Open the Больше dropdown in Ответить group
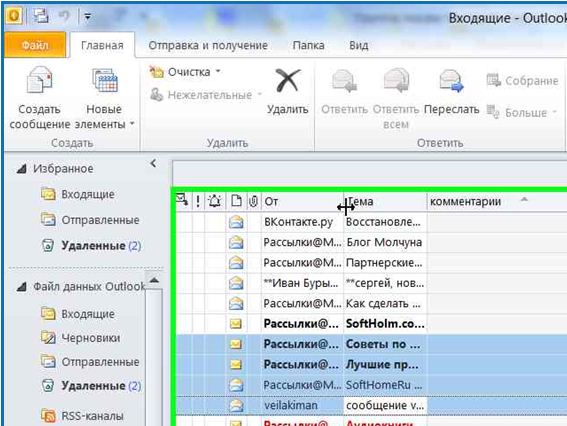This screenshot has width=567, height=426. point(521,112)
